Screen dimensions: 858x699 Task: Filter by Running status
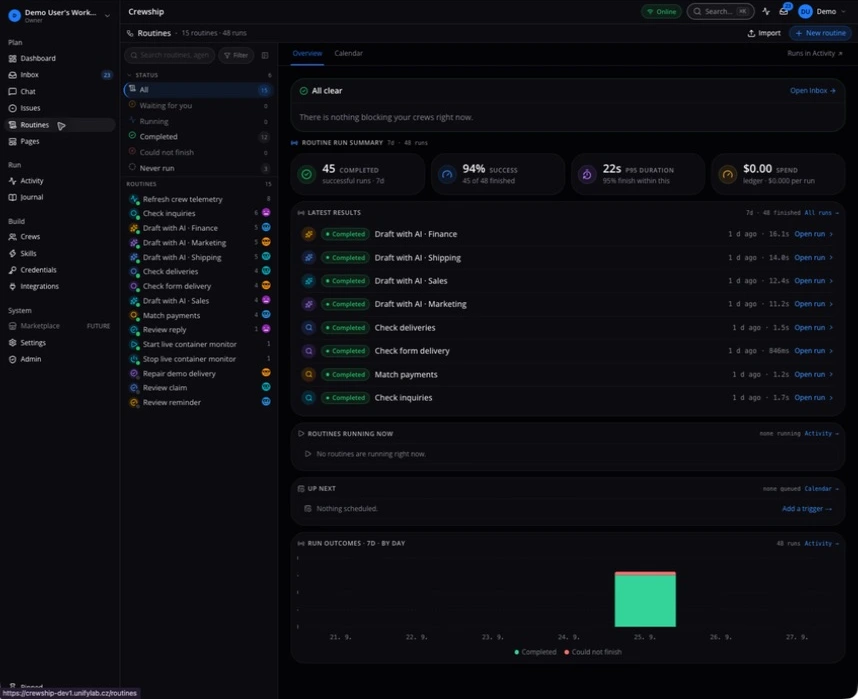coord(199,121)
